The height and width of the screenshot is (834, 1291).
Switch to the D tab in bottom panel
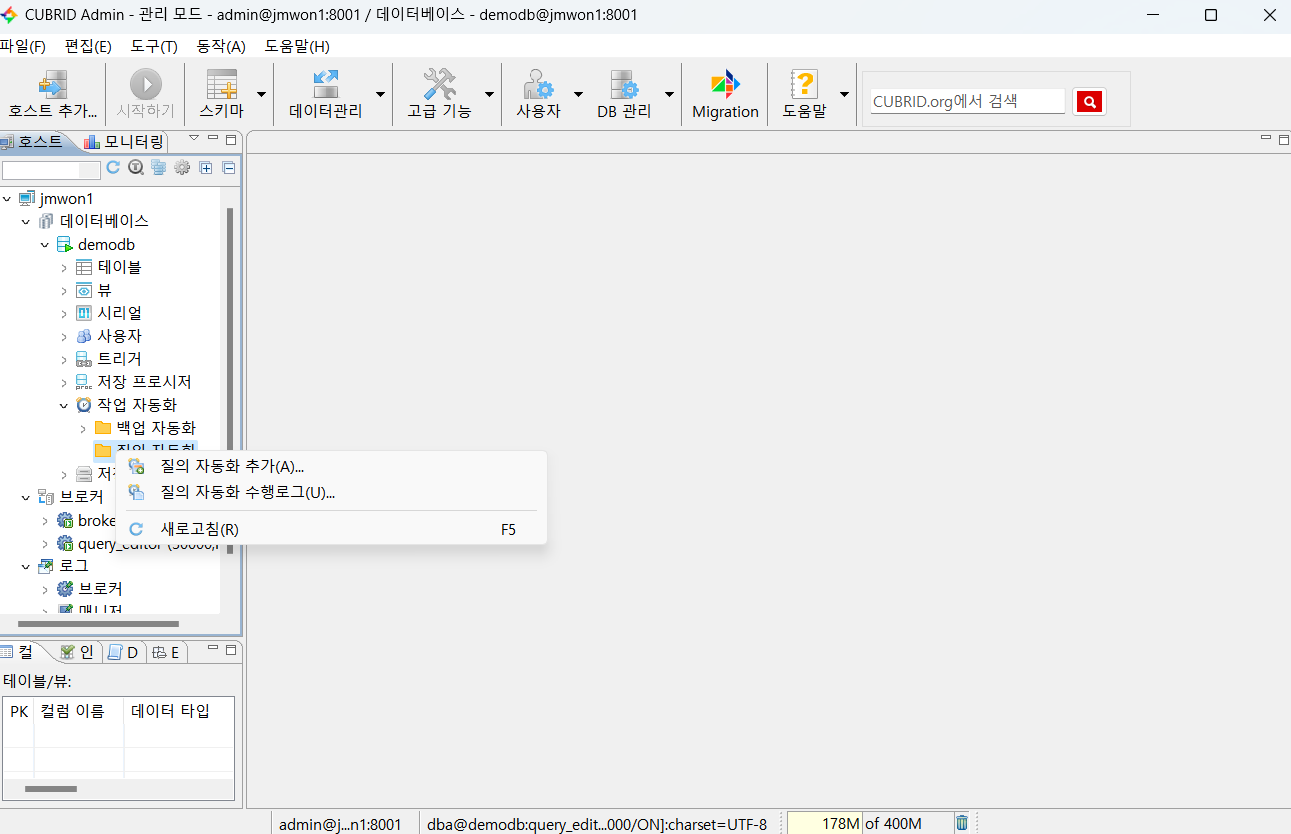tap(124, 652)
